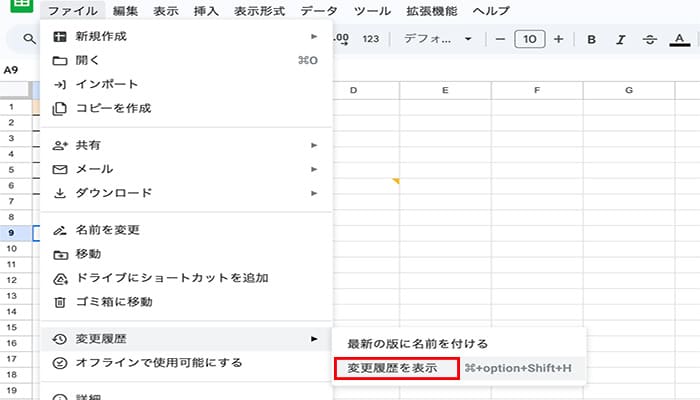Open the ツール menu

(372, 11)
